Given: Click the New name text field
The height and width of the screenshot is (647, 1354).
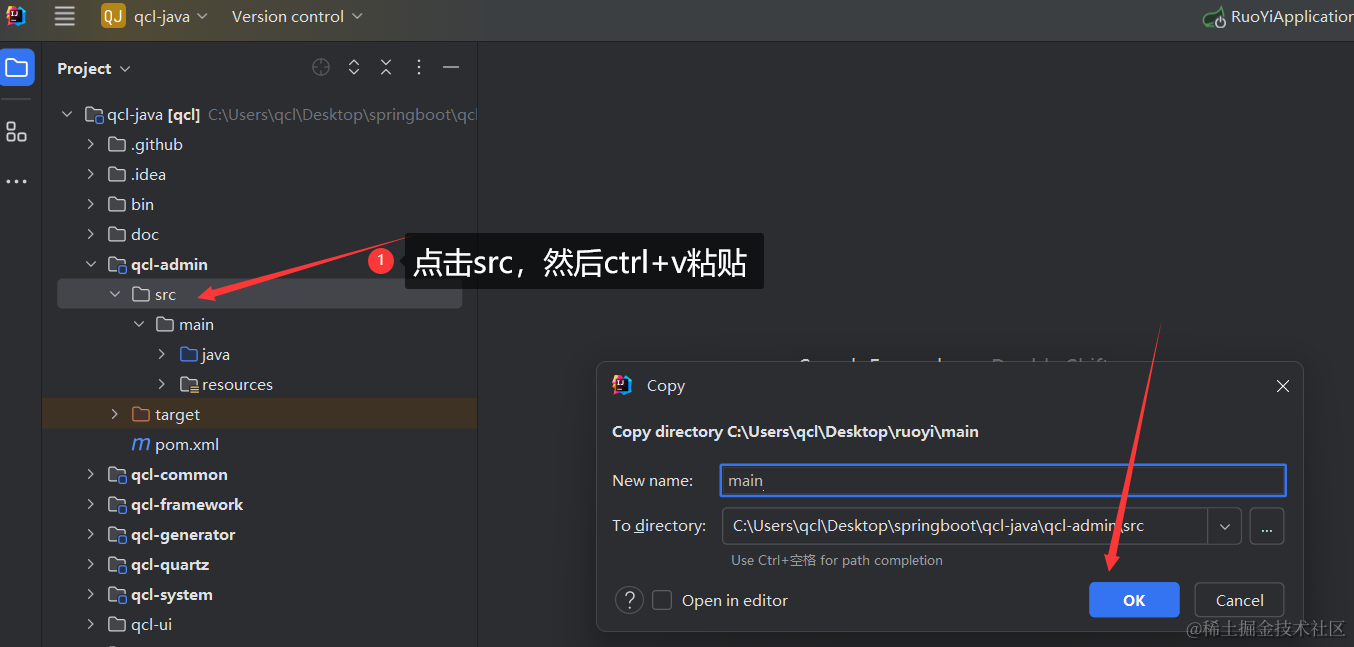Looking at the screenshot, I should [1002, 480].
